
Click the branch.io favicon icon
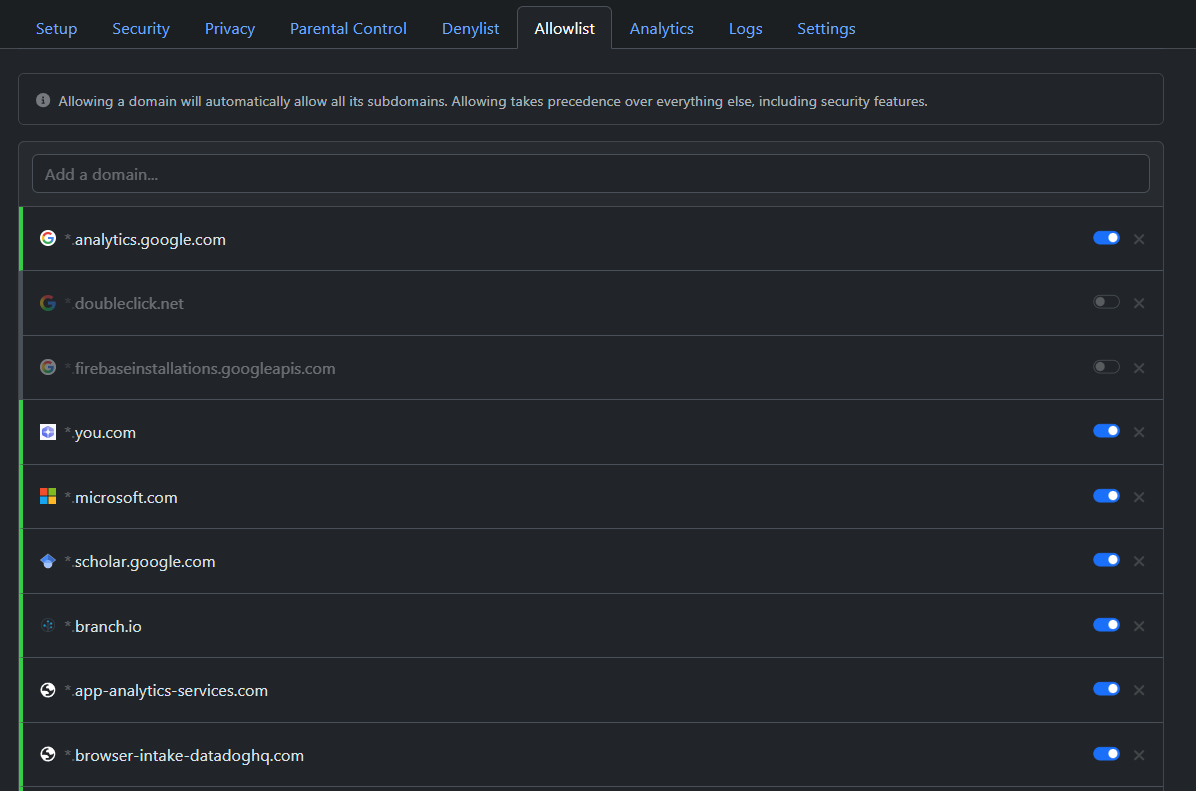tap(47, 626)
